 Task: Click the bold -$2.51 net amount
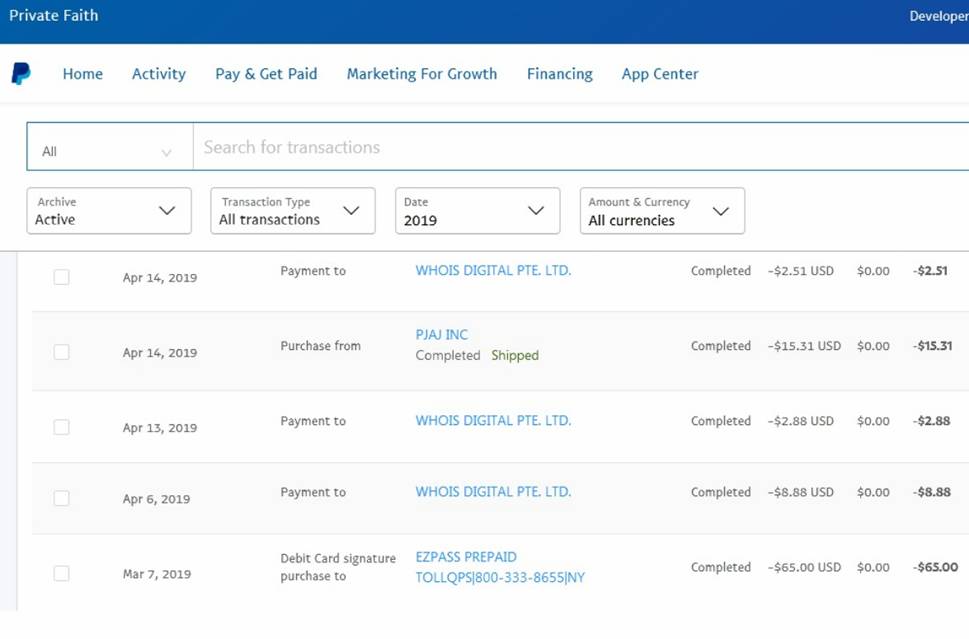click(930, 271)
